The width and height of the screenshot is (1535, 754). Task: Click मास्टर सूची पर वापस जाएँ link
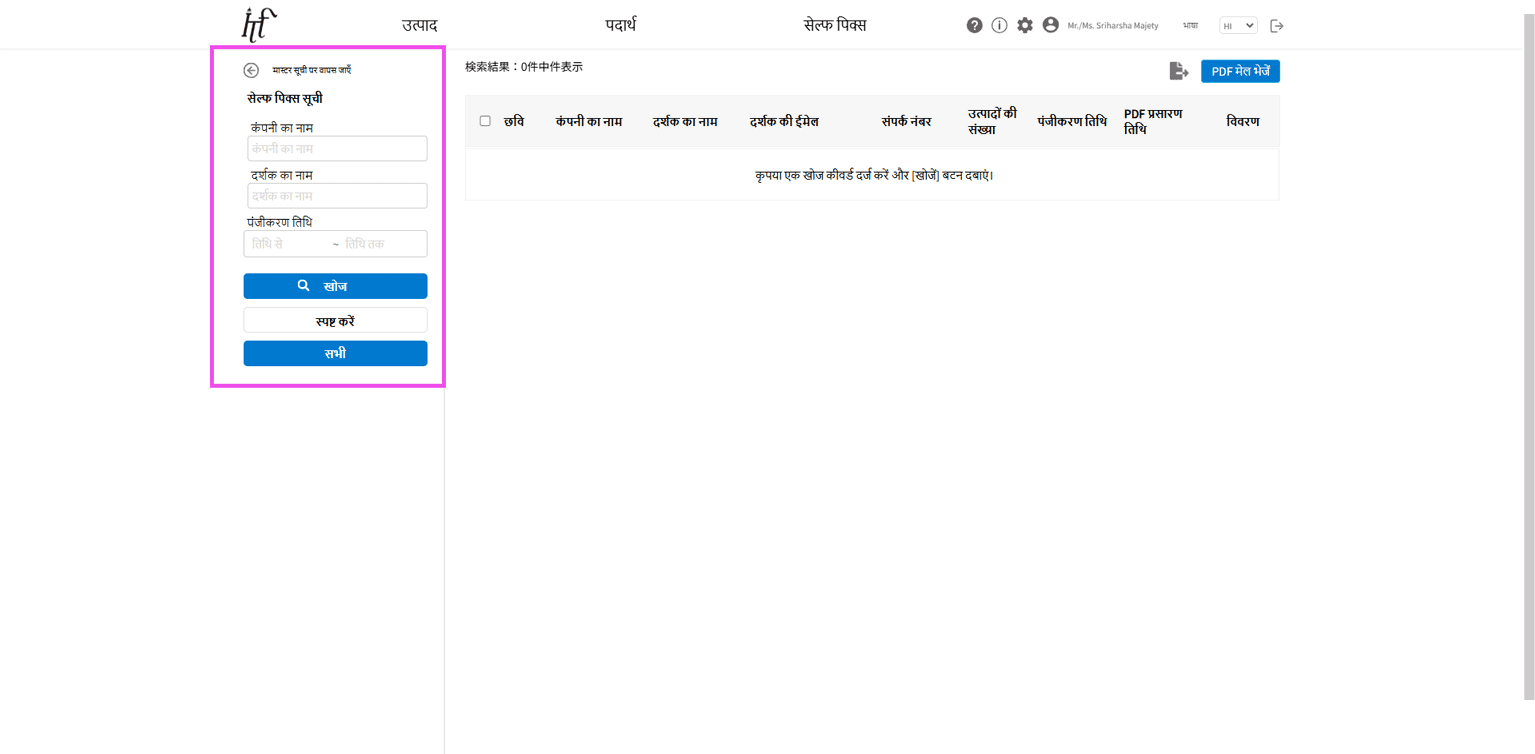(311, 70)
